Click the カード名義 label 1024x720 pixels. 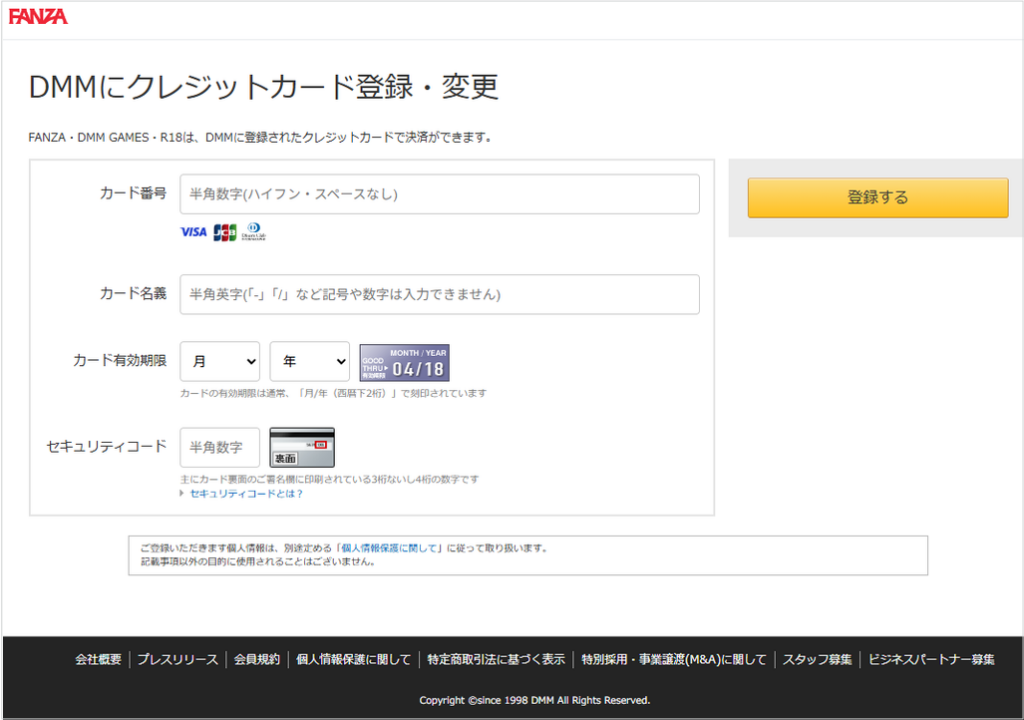(x=133, y=294)
